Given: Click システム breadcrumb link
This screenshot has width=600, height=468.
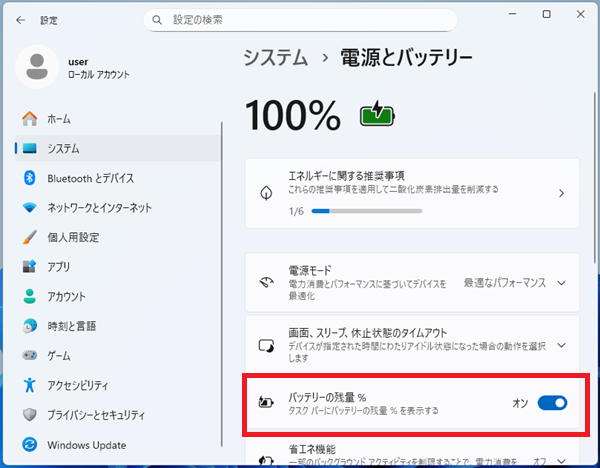Looking at the screenshot, I should click(275, 58).
